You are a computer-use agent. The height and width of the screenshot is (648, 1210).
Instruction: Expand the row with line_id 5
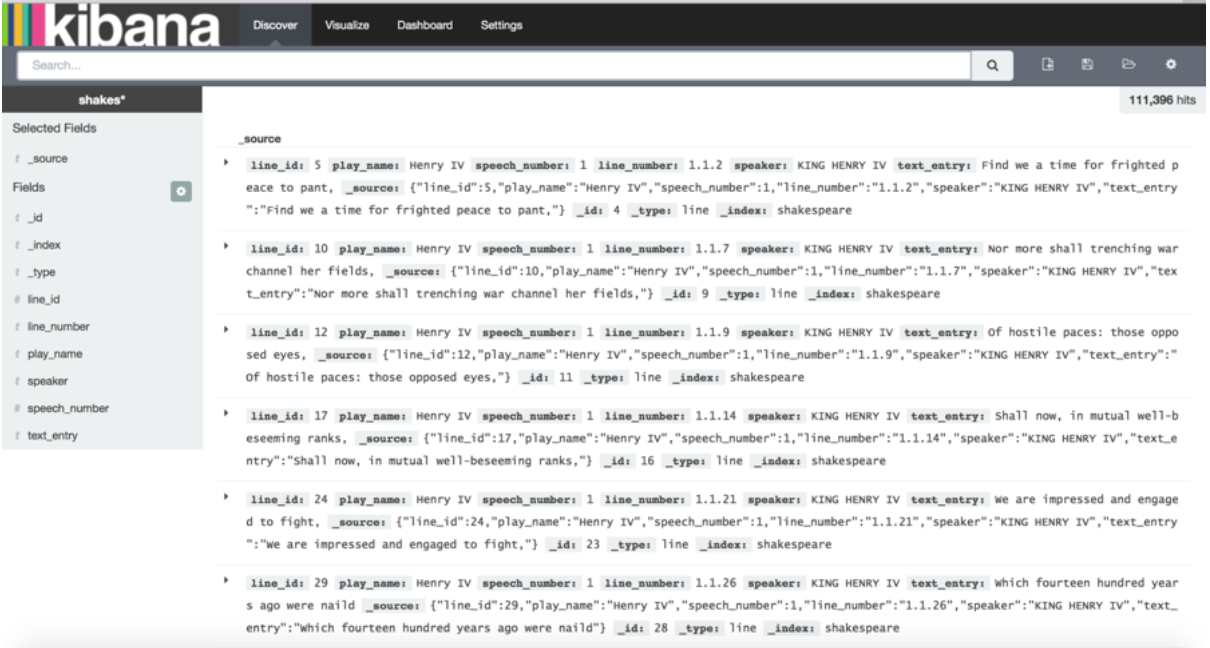tap(225, 162)
